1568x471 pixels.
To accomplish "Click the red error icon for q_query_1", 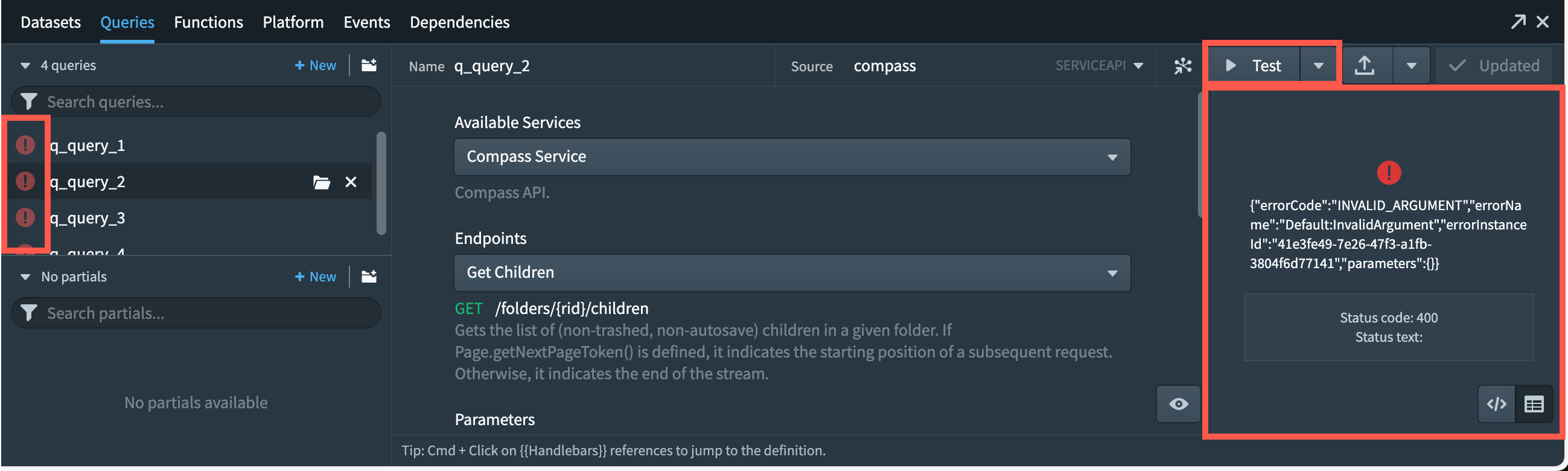I will [x=25, y=145].
